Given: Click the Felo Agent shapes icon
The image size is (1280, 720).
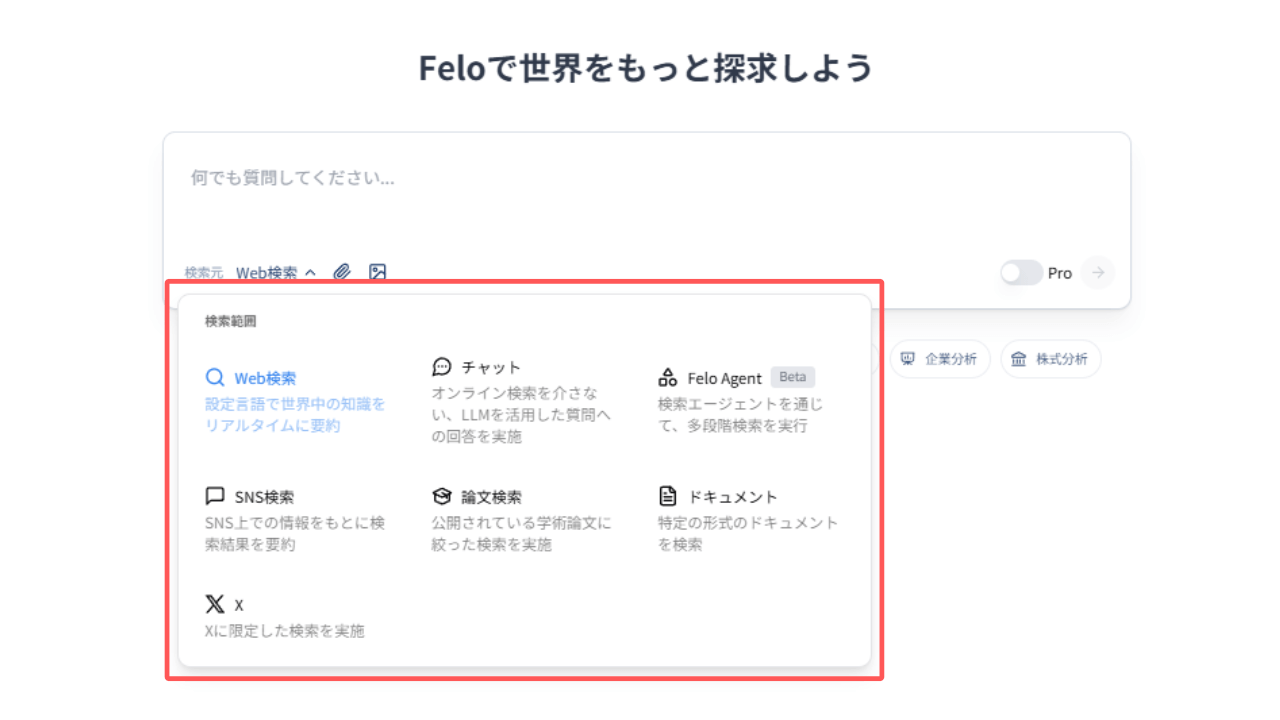Looking at the screenshot, I should coord(668,378).
